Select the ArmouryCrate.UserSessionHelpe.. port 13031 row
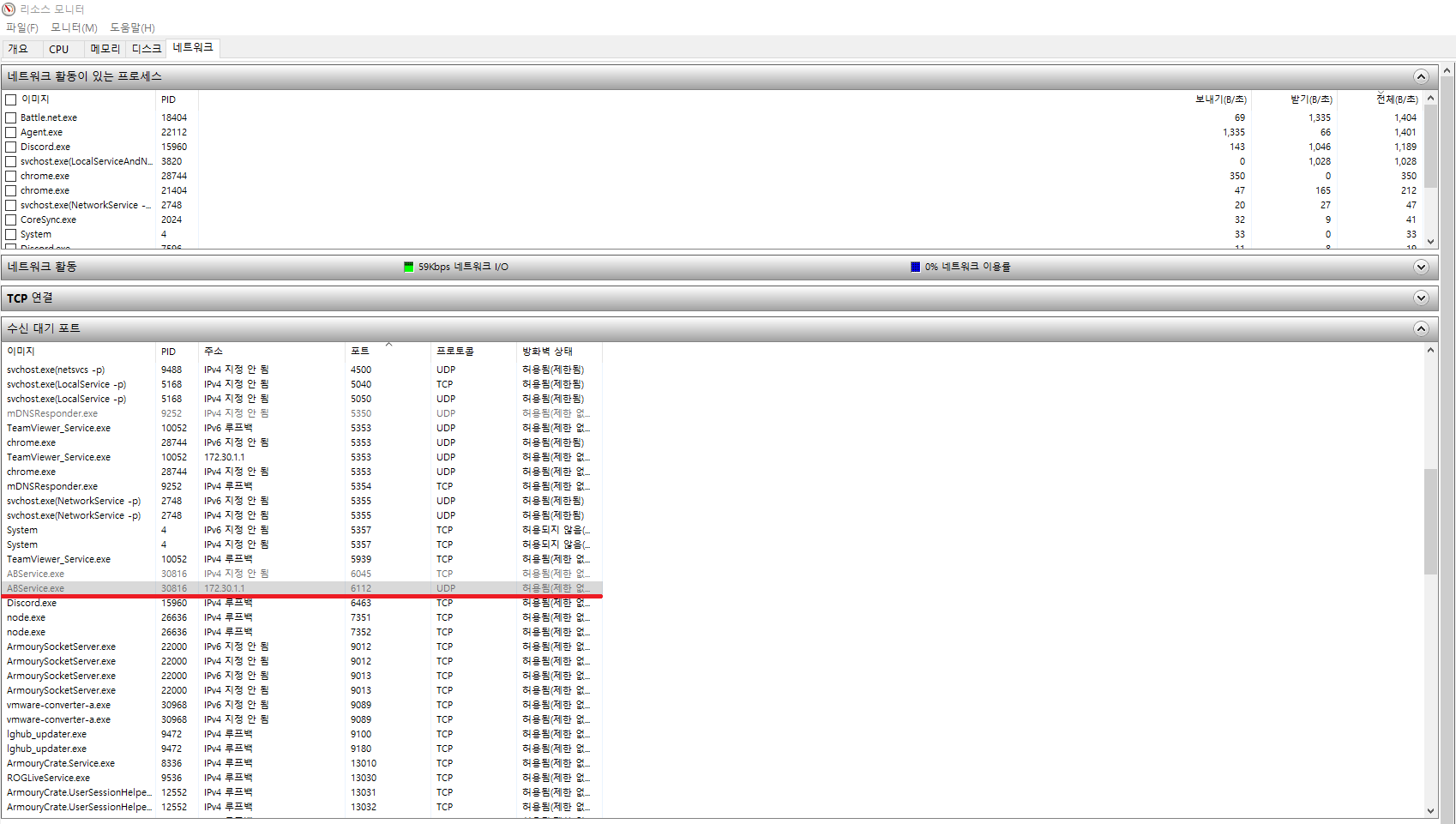The image size is (1456, 824). pos(302,792)
